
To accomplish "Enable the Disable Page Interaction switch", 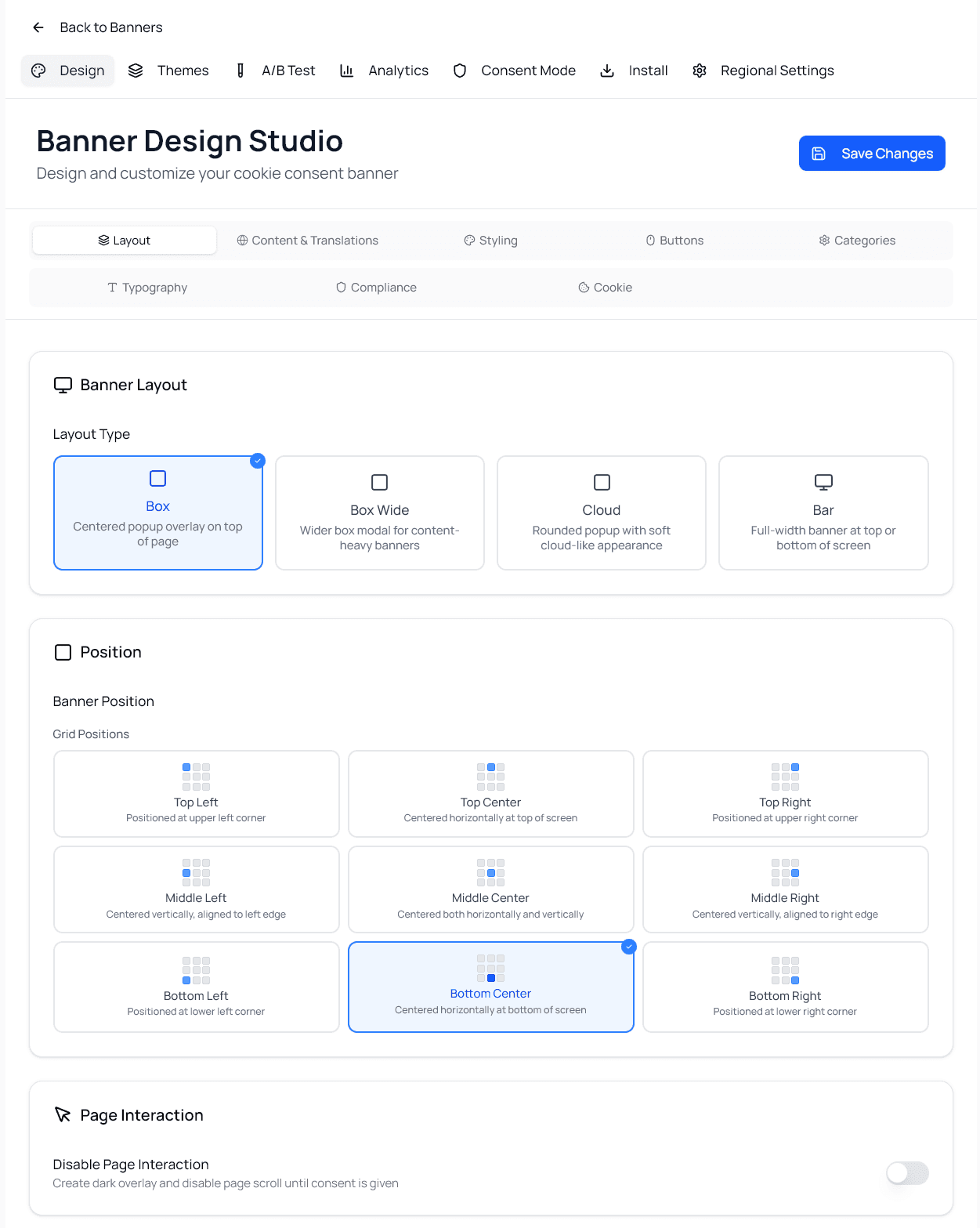I will 907,1173.
